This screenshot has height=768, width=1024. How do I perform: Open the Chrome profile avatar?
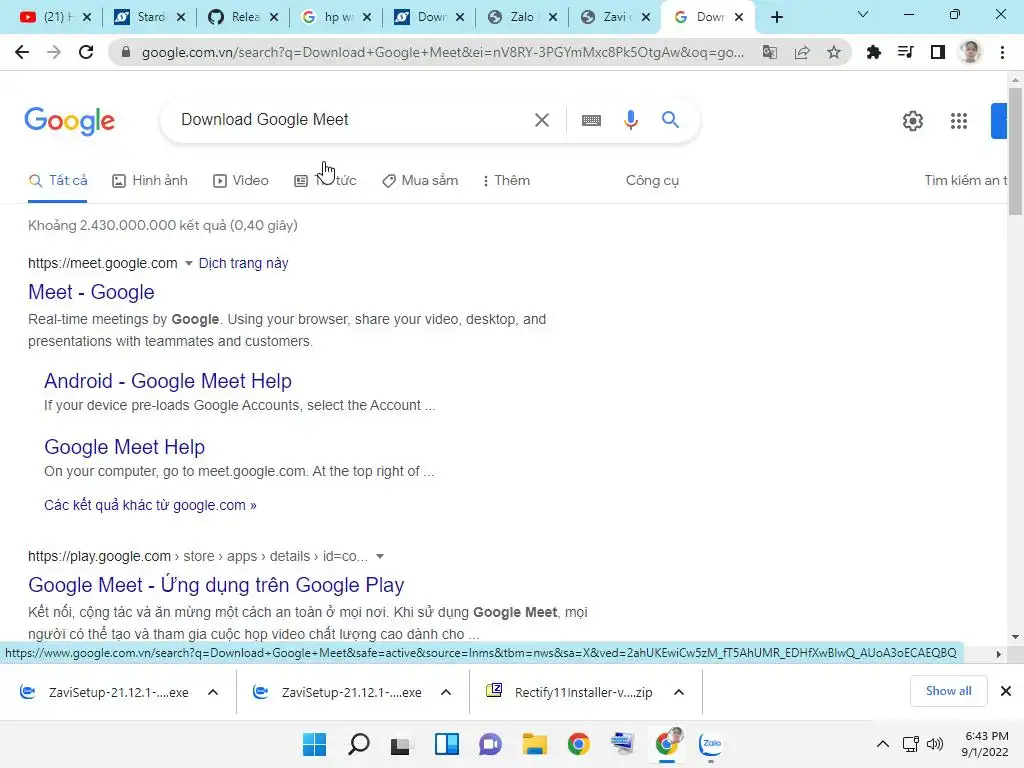[x=970, y=52]
